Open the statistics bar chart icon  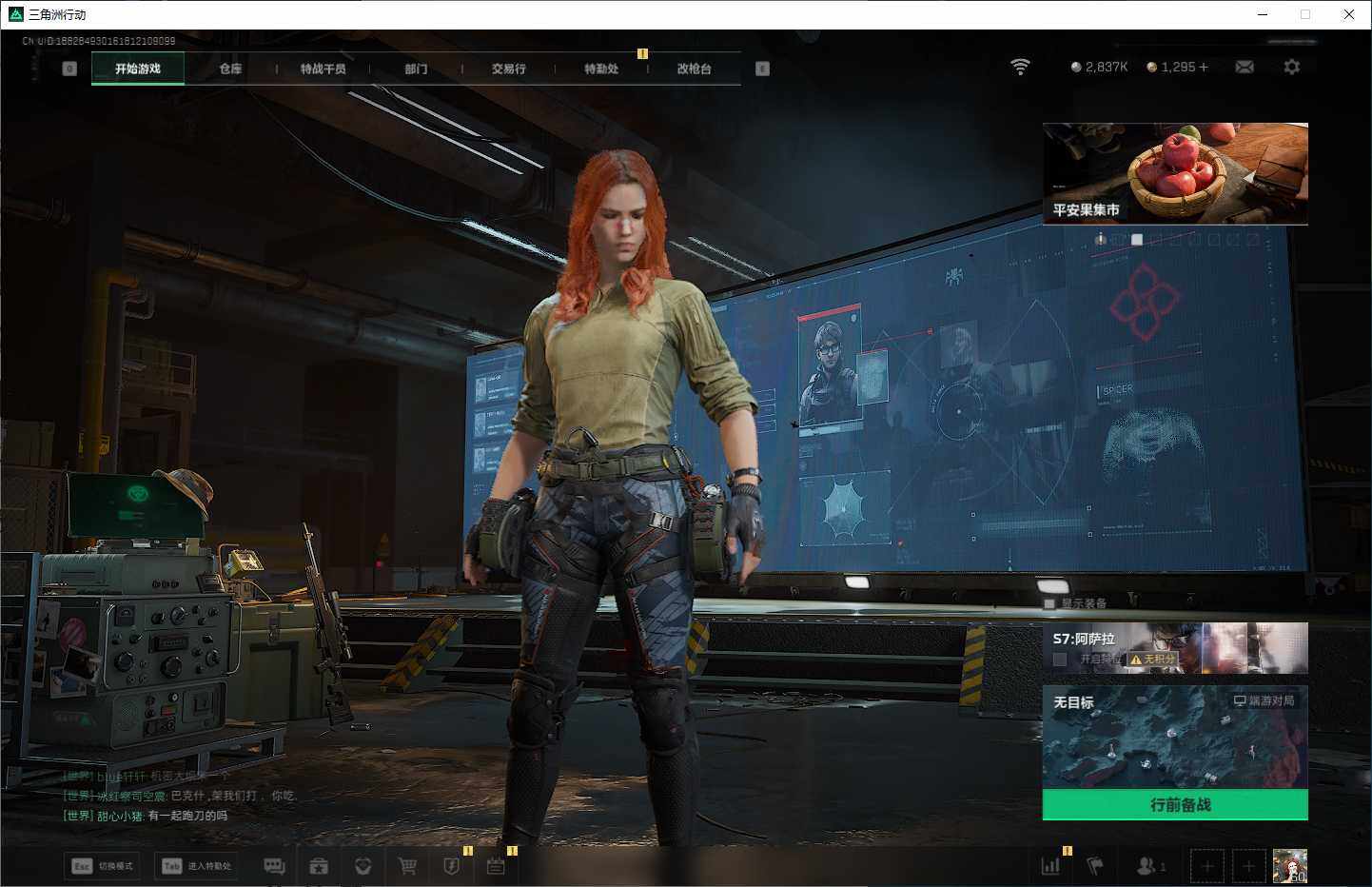[1050, 866]
